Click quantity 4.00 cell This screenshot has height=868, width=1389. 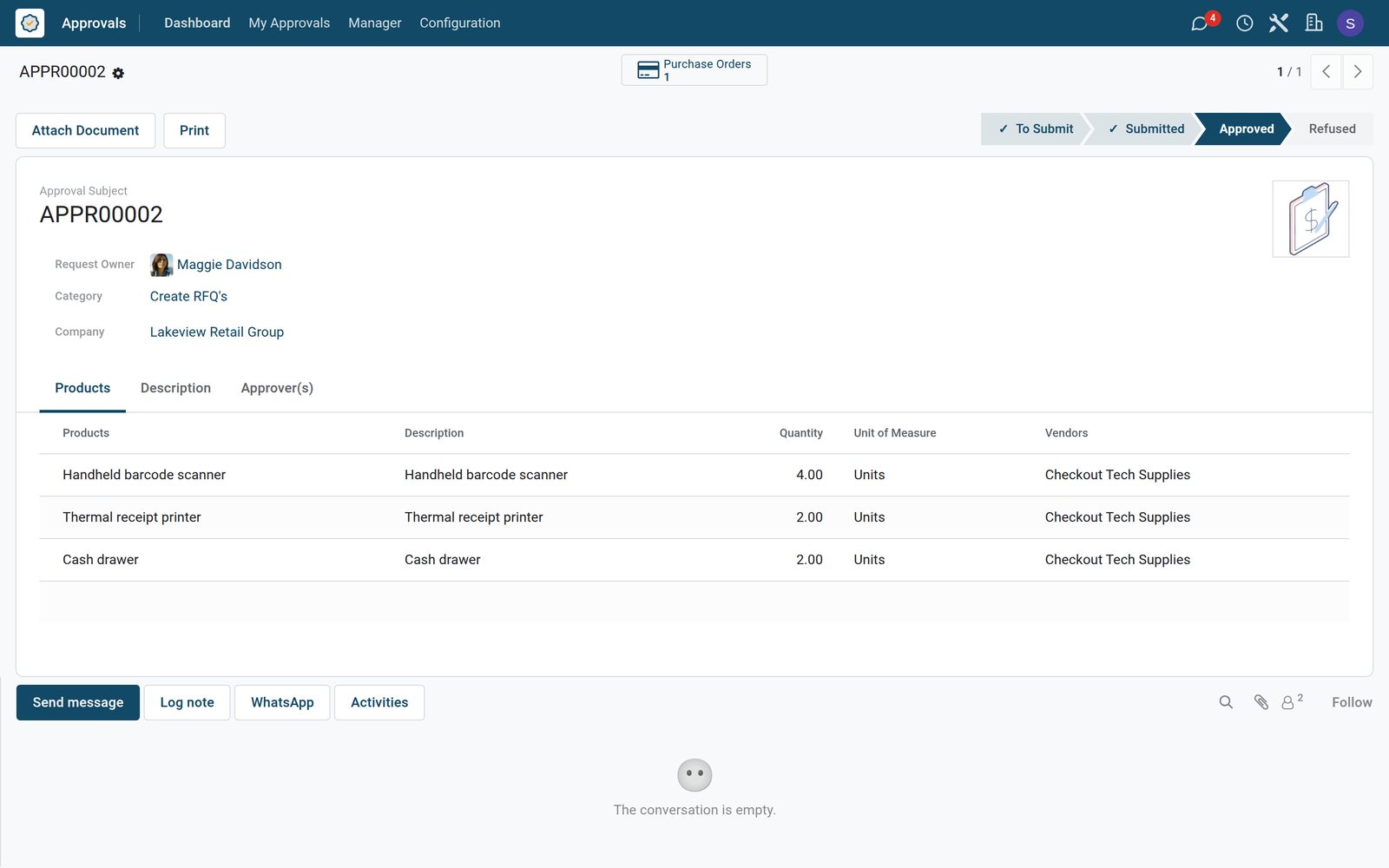[x=809, y=475]
